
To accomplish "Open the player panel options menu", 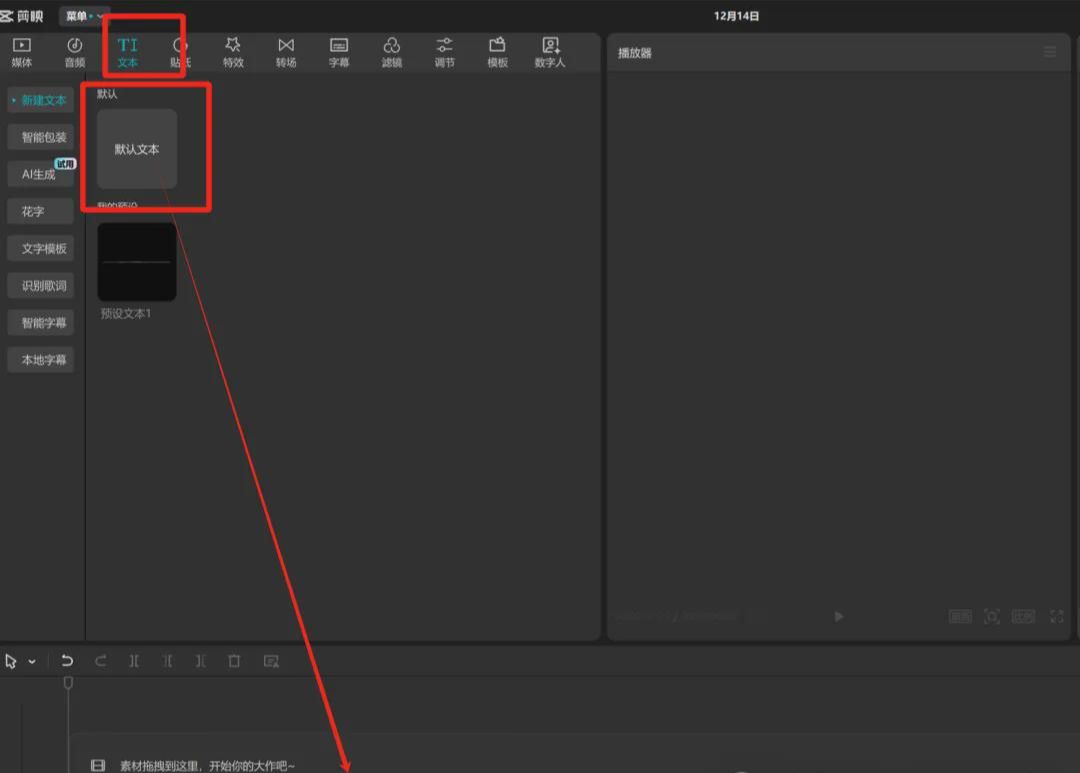I will (x=1049, y=52).
